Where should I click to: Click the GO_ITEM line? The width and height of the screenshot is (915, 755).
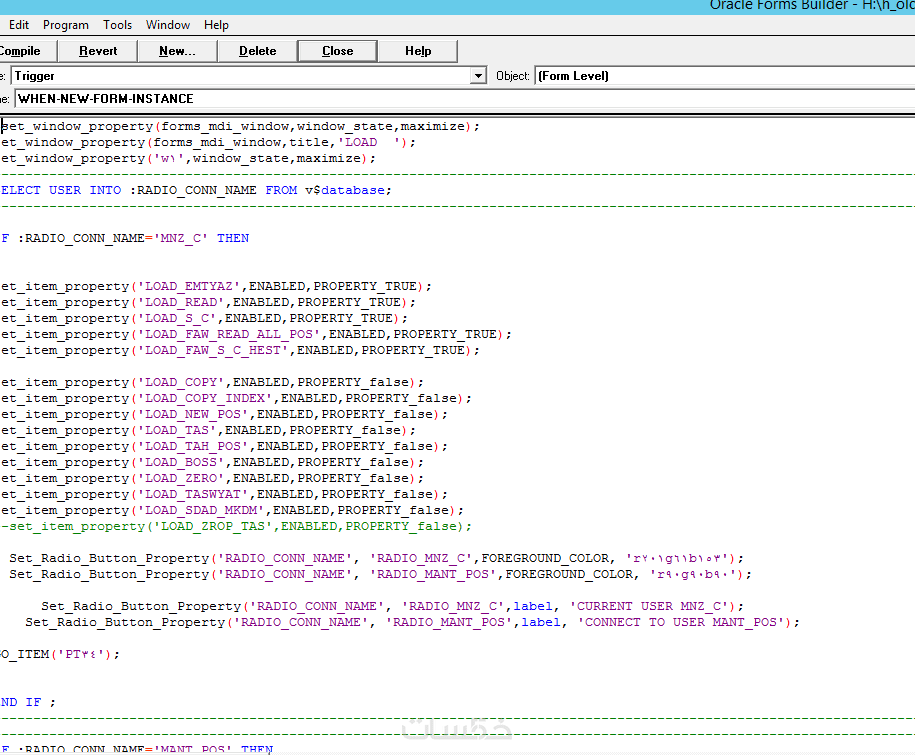(60, 654)
